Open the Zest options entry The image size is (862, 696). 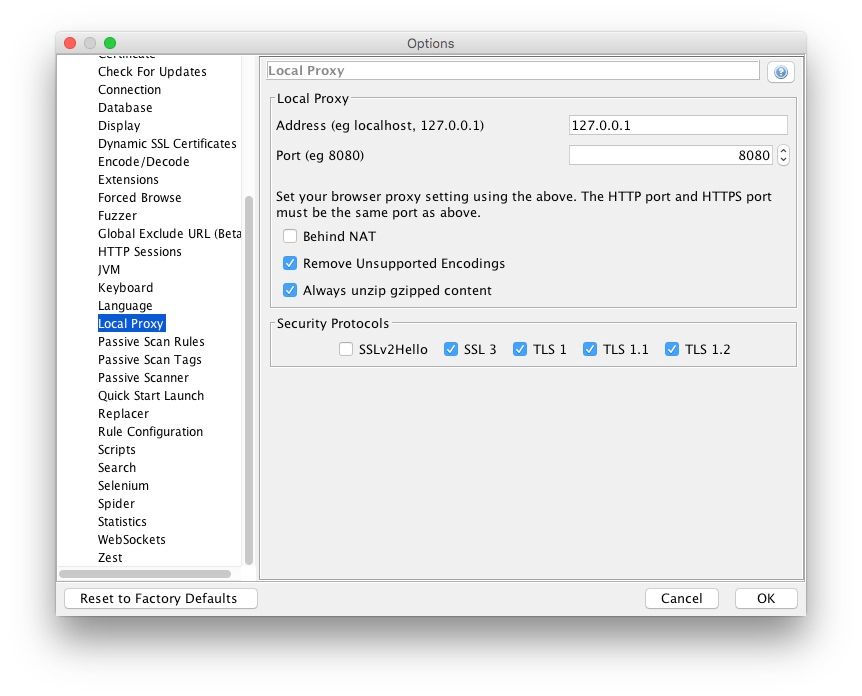(x=110, y=557)
